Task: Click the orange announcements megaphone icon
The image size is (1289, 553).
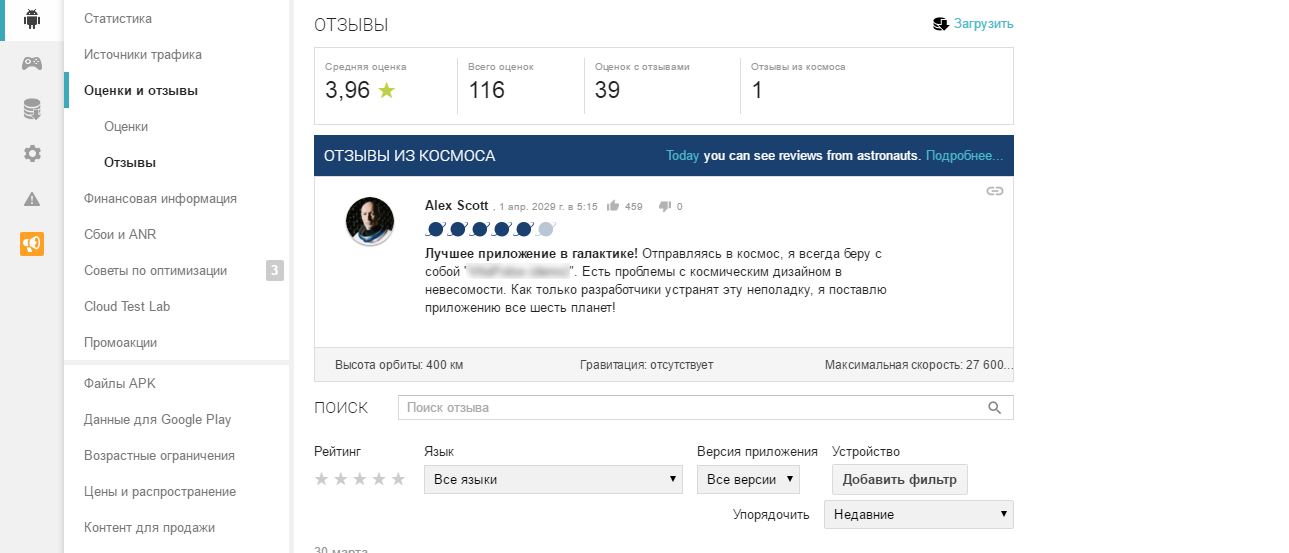Action: (x=32, y=244)
